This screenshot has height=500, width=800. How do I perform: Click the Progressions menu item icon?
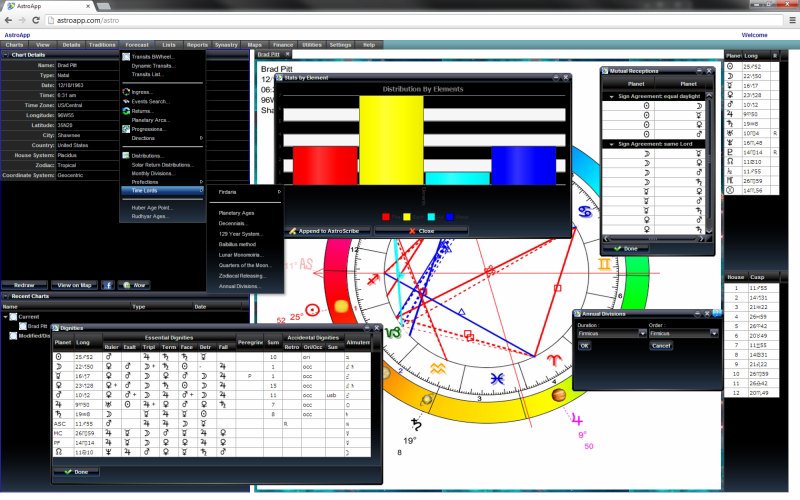coord(126,129)
